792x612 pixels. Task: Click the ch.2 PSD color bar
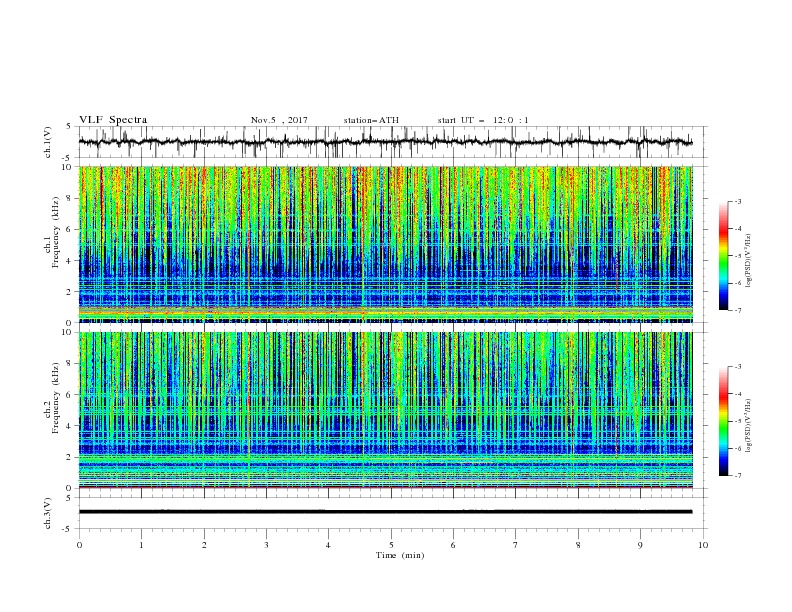(723, 421)
